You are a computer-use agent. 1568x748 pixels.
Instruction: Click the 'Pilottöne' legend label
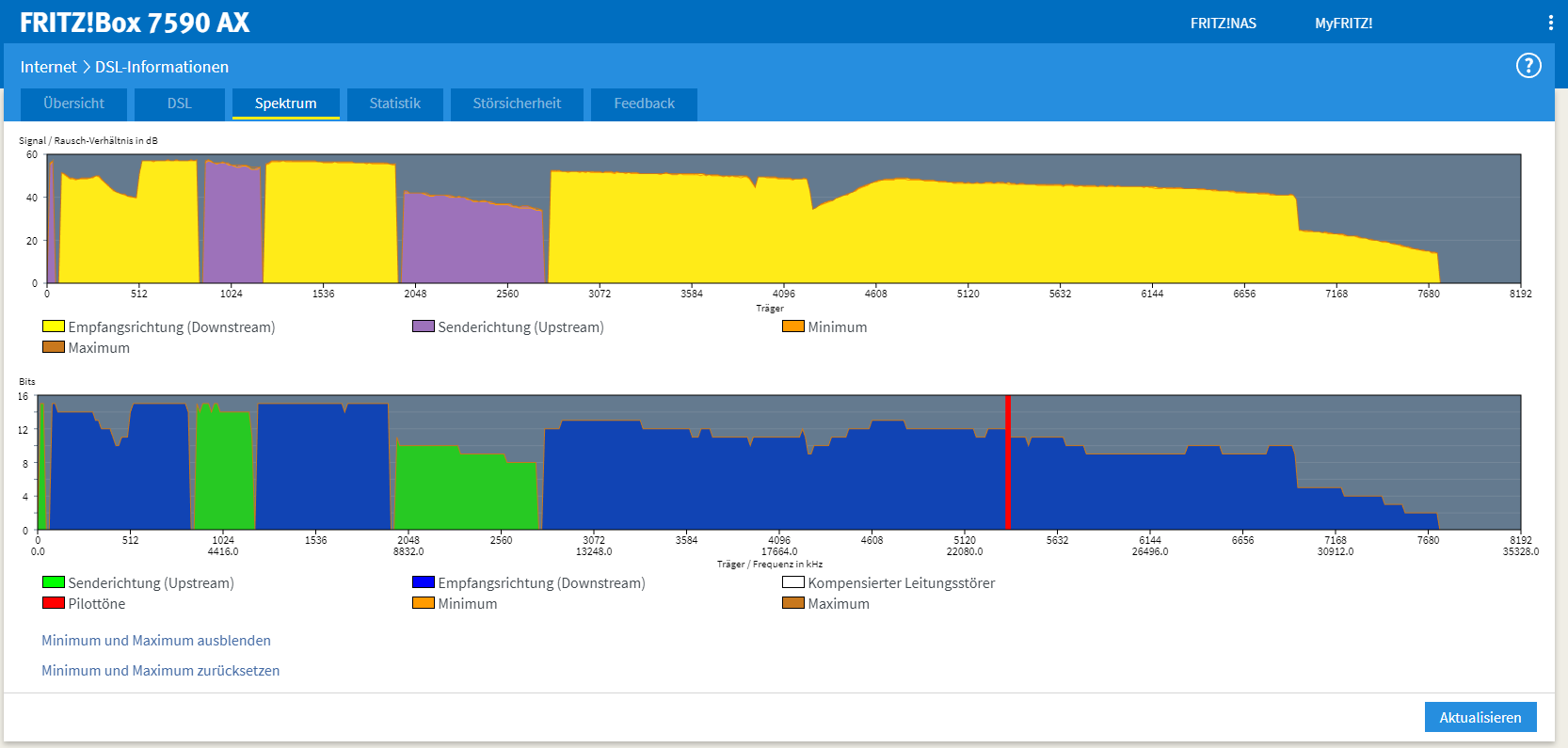96,604
